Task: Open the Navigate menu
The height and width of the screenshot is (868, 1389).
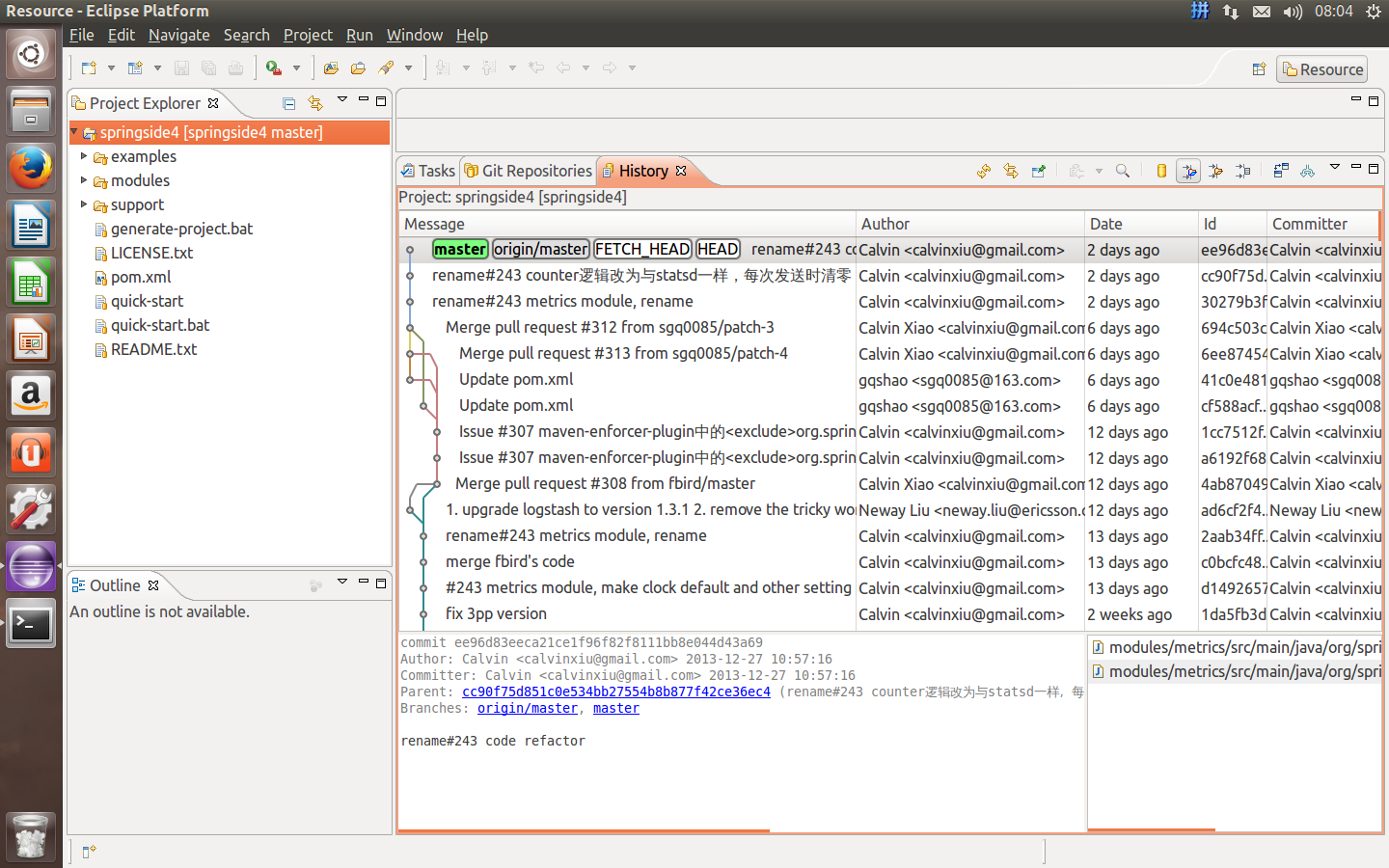Action: click(x=178, y=35)
